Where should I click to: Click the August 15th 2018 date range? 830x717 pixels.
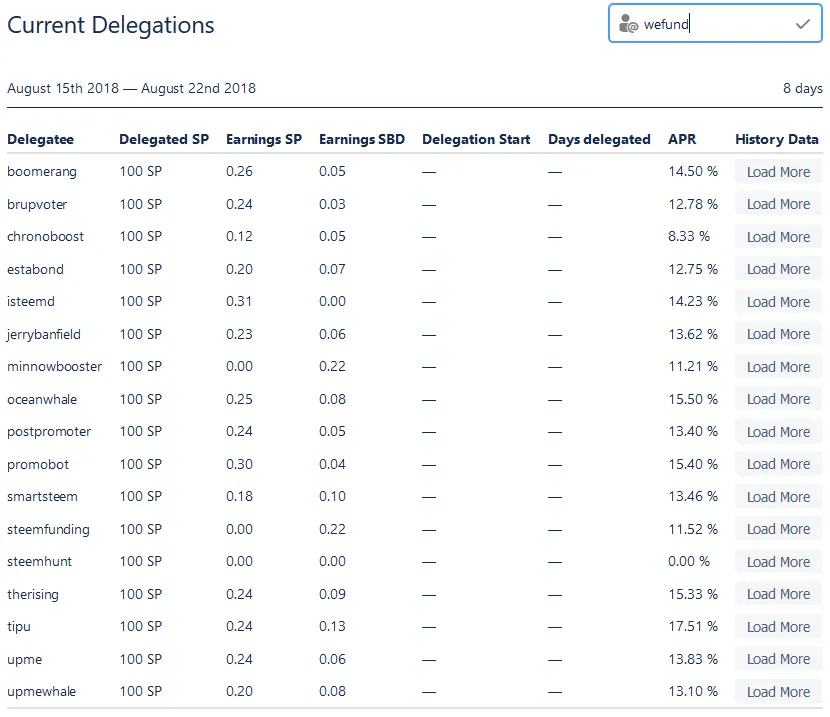pyautogui.click(x=131, y=88)
